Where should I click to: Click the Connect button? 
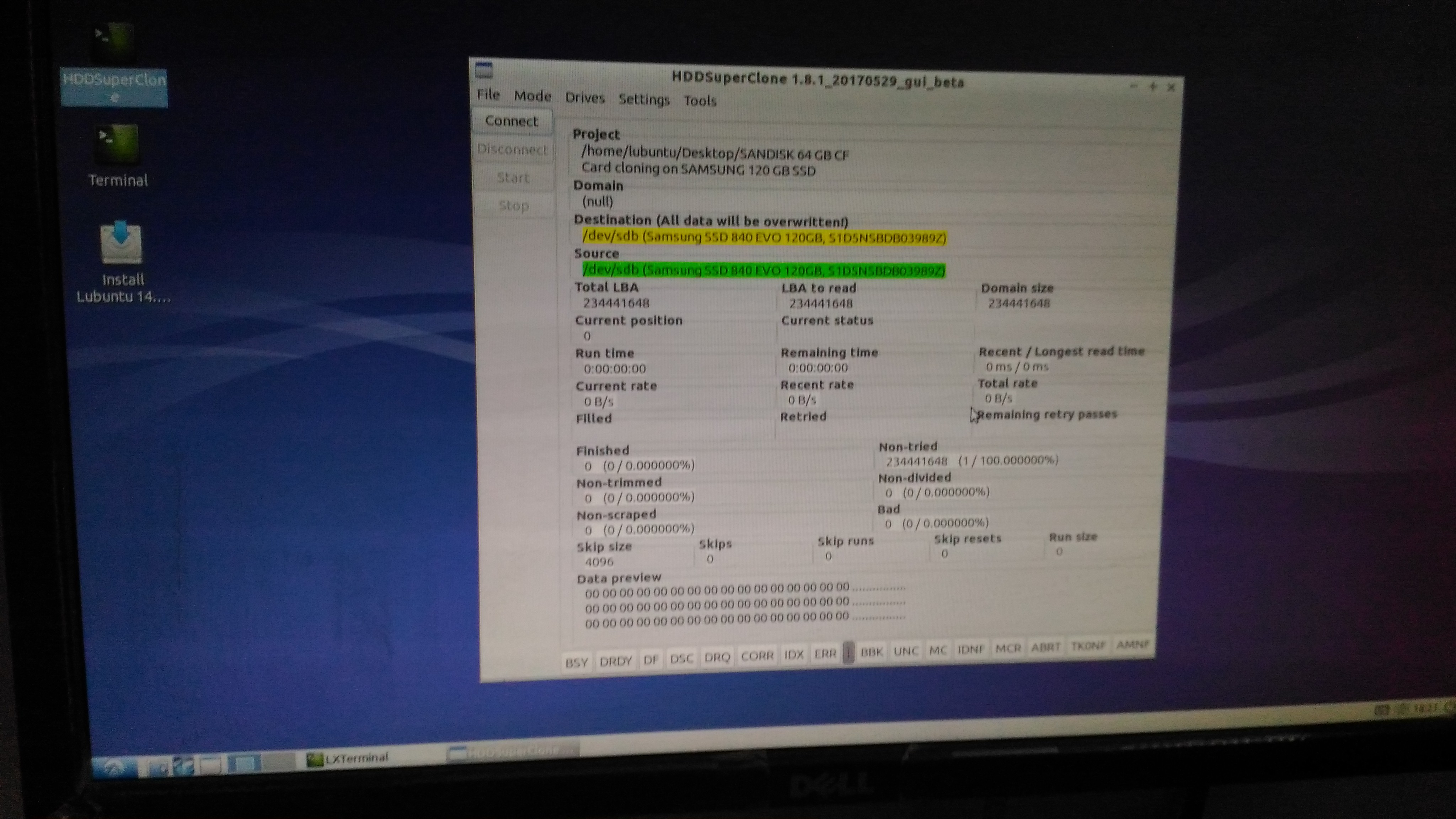pyautogui.click(x=512, y=121)
